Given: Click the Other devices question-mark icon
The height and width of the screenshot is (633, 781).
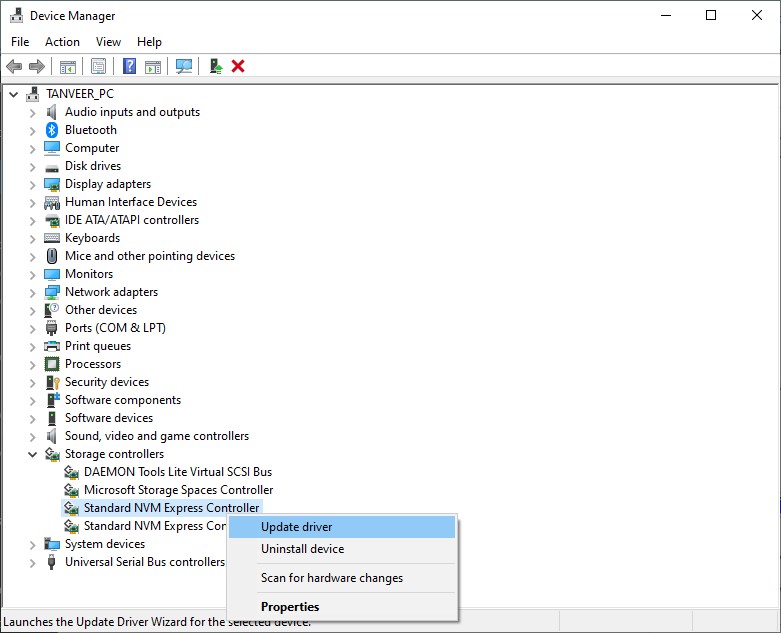Looking at the screenshot, I should pyautogui.click(x=52, y=310).
